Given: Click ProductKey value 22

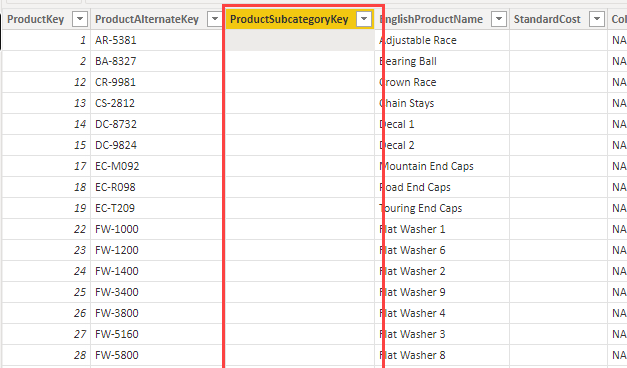Looking at the screenshot, I should (46, 229).
